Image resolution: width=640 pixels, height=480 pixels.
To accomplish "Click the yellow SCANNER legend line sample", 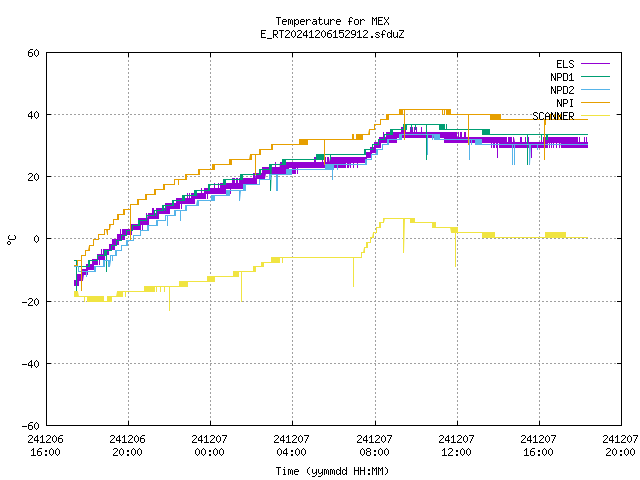I will coord(595,116).
